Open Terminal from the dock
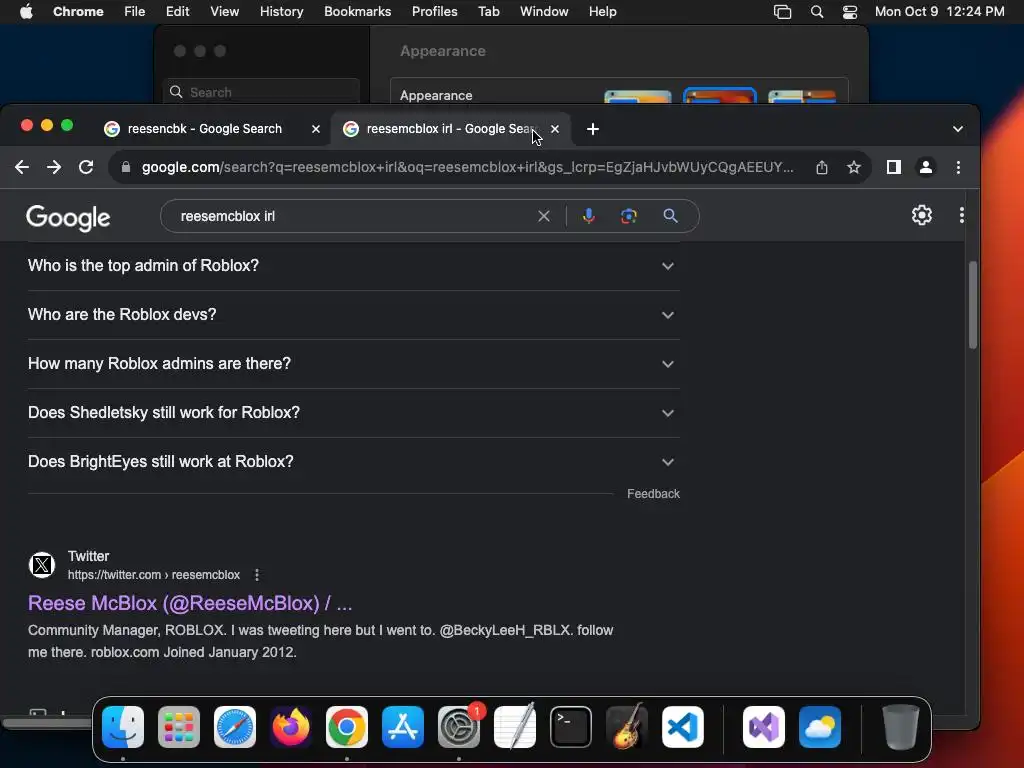This screenshot has width=1024, height=768. tap(571, 727)
